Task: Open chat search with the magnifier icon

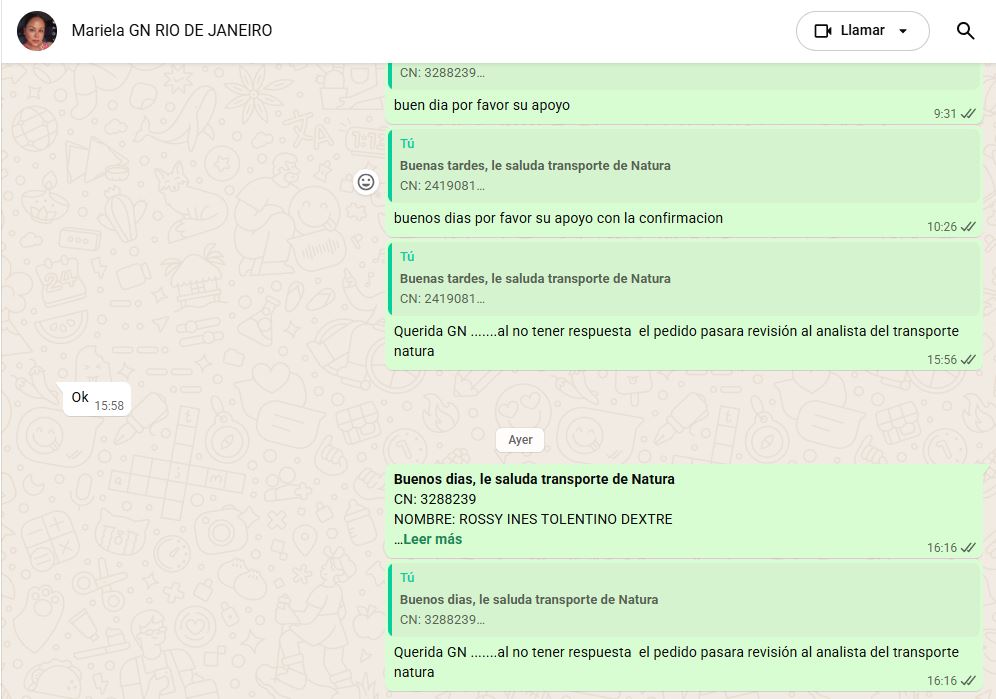Action: click(x=965, y=31)
